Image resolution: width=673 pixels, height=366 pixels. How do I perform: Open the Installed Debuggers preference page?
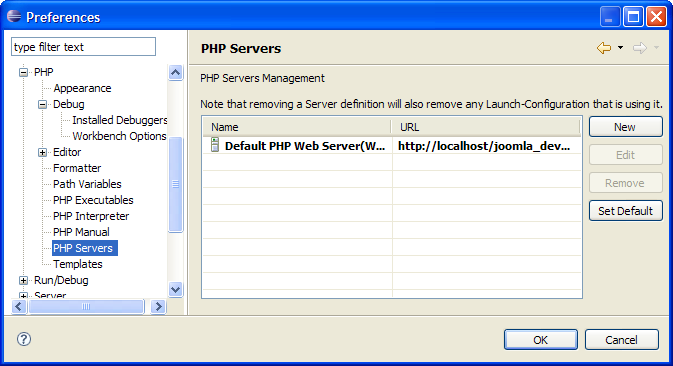(120, 120)
